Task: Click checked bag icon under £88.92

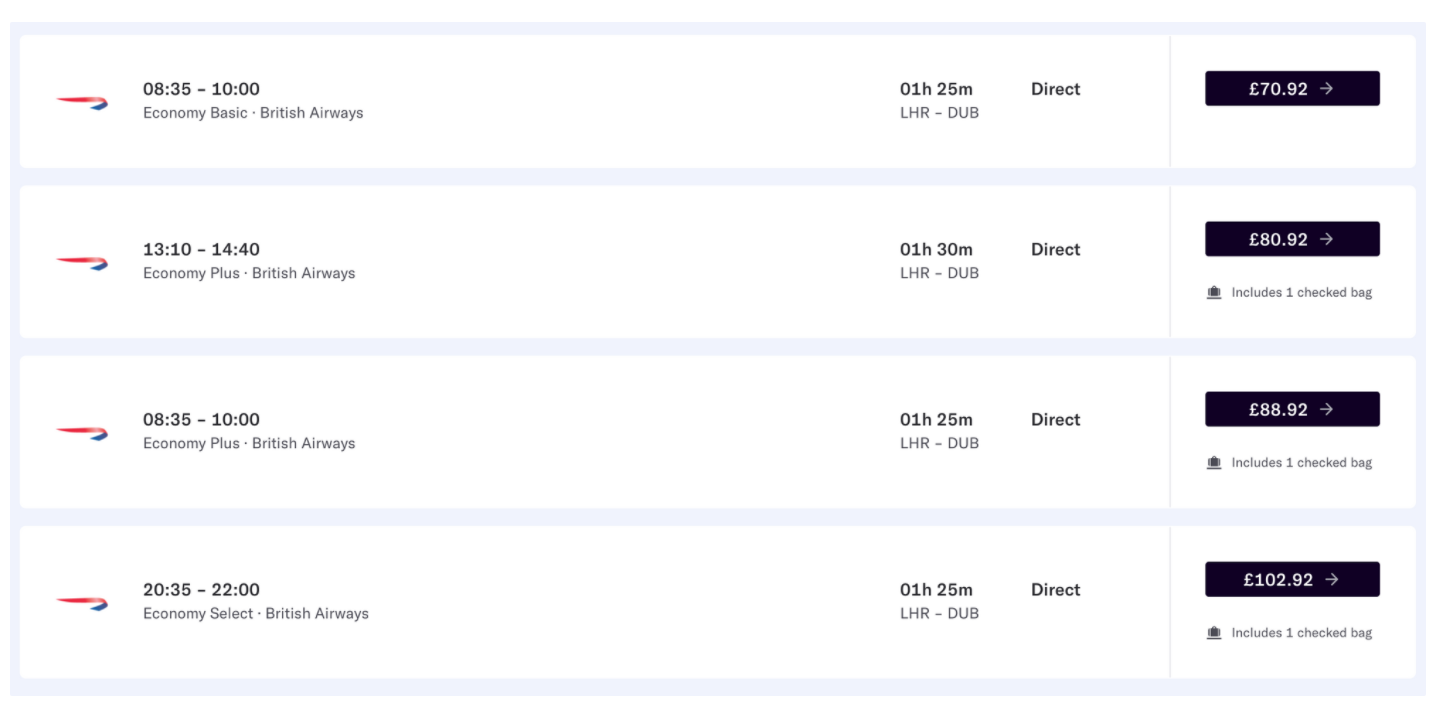Action: [x=1214, y=463]
